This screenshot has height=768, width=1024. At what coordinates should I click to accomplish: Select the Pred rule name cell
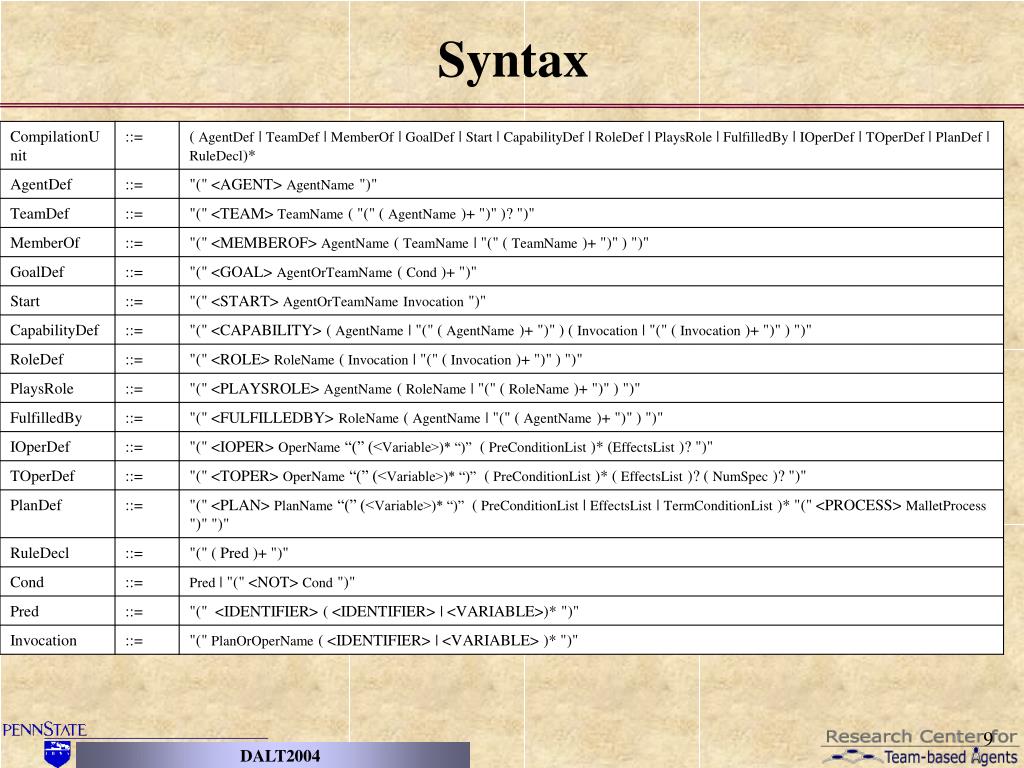[x=57, y=611]
